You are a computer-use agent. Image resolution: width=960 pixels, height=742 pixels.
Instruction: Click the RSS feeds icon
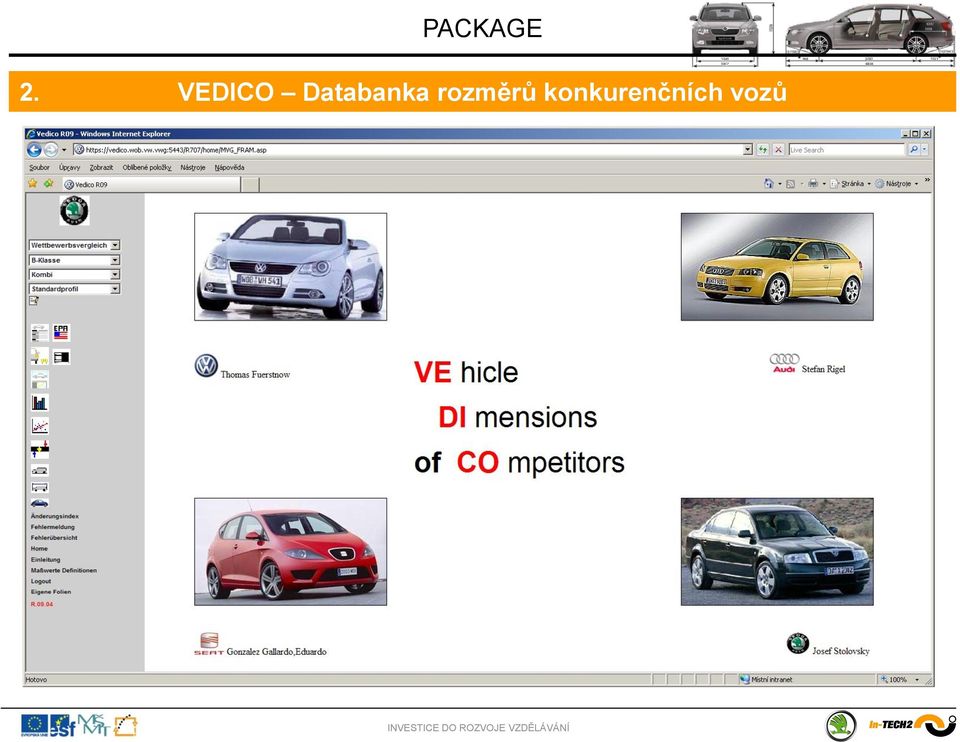(x=790, y=184)
